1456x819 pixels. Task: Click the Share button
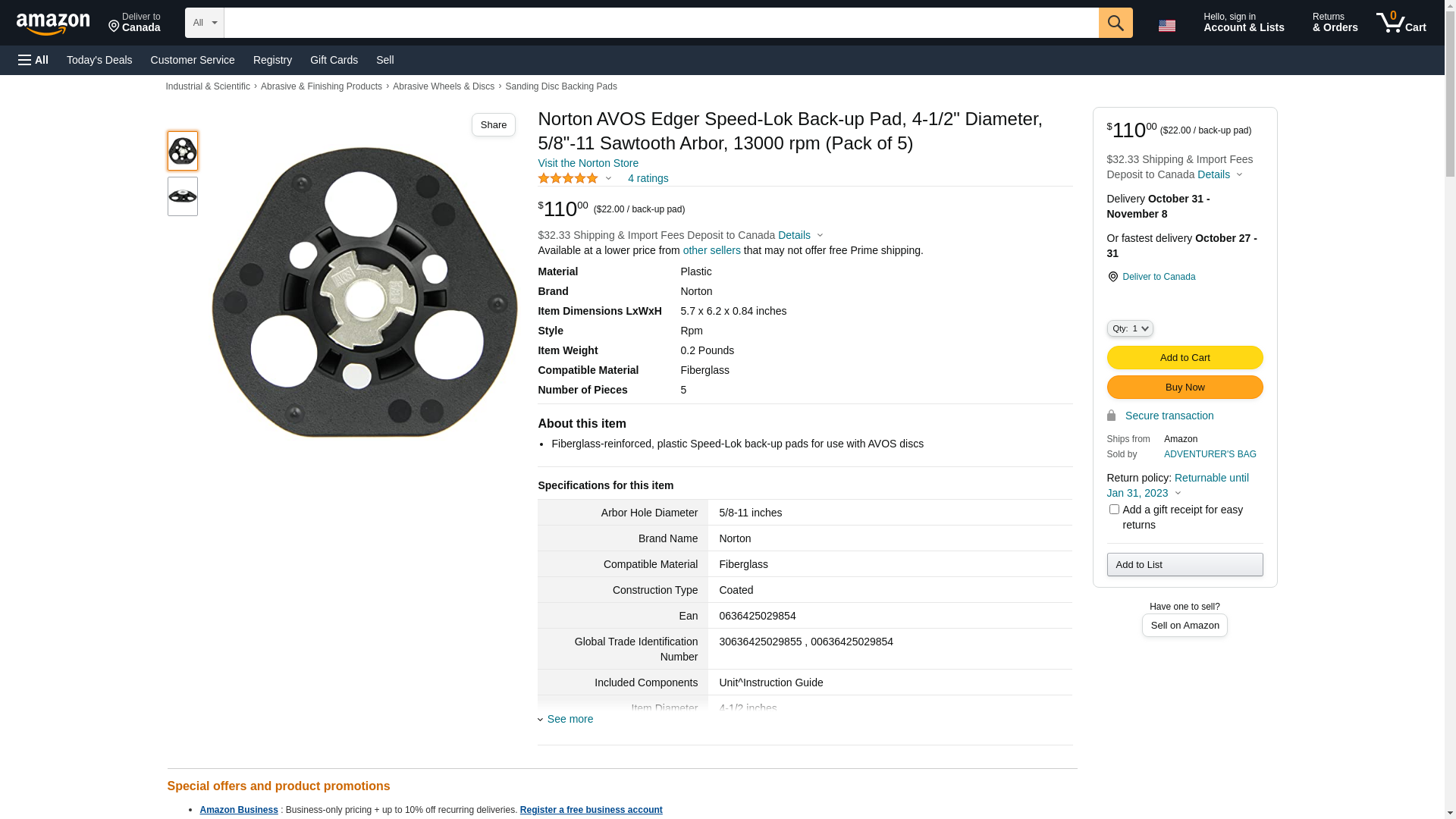(494, 125)
